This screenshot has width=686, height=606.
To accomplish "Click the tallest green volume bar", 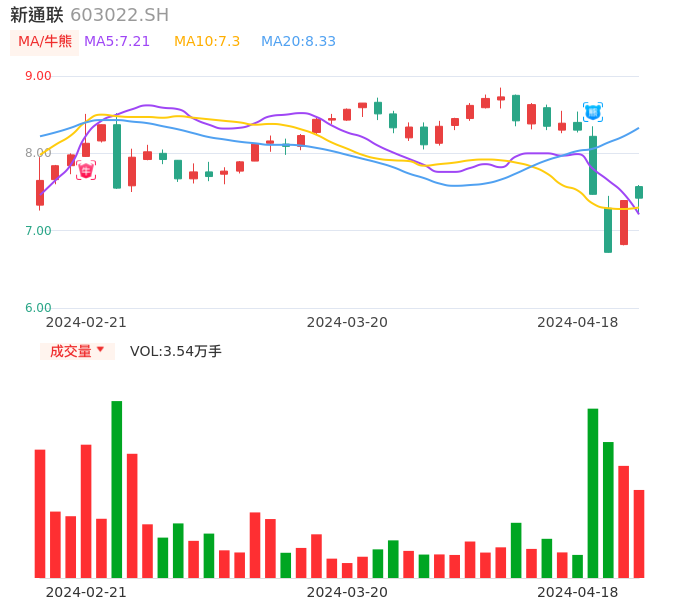I will pyautogui.click(x=117, y=489).
